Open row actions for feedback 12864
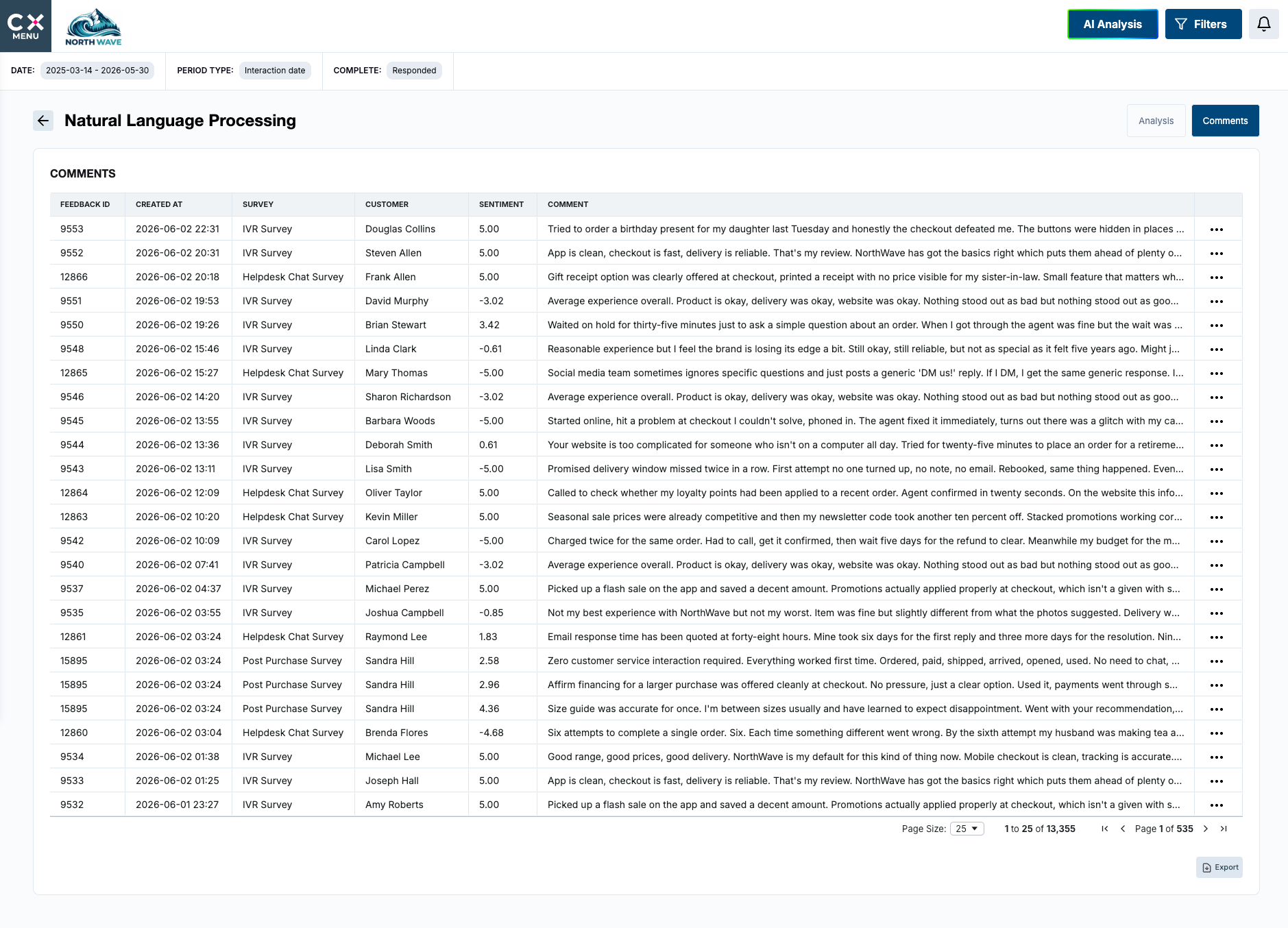This screenshot has width=1288, height=928. point(1217,493)
